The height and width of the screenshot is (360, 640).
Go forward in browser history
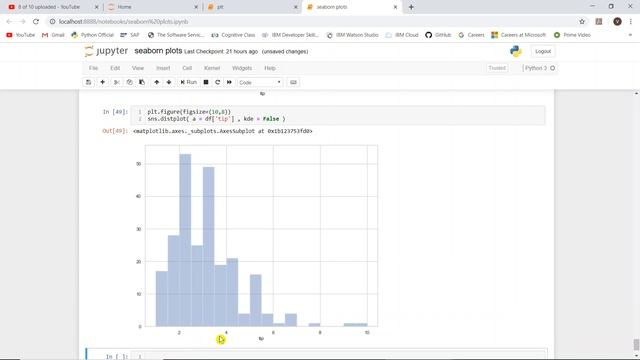(x=22, y=22)
